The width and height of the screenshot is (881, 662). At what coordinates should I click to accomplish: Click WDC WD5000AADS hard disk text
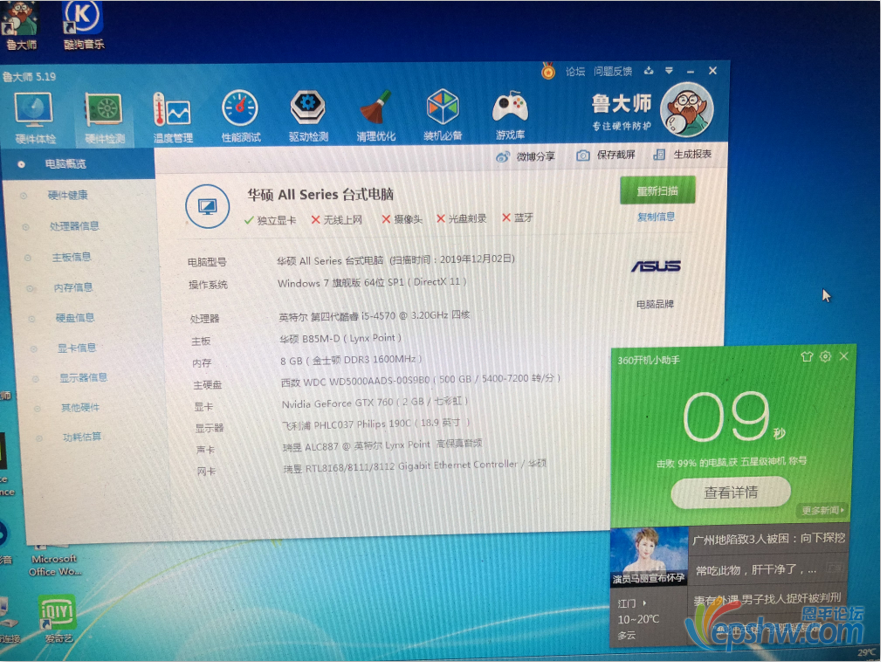(x=421, y=380)
